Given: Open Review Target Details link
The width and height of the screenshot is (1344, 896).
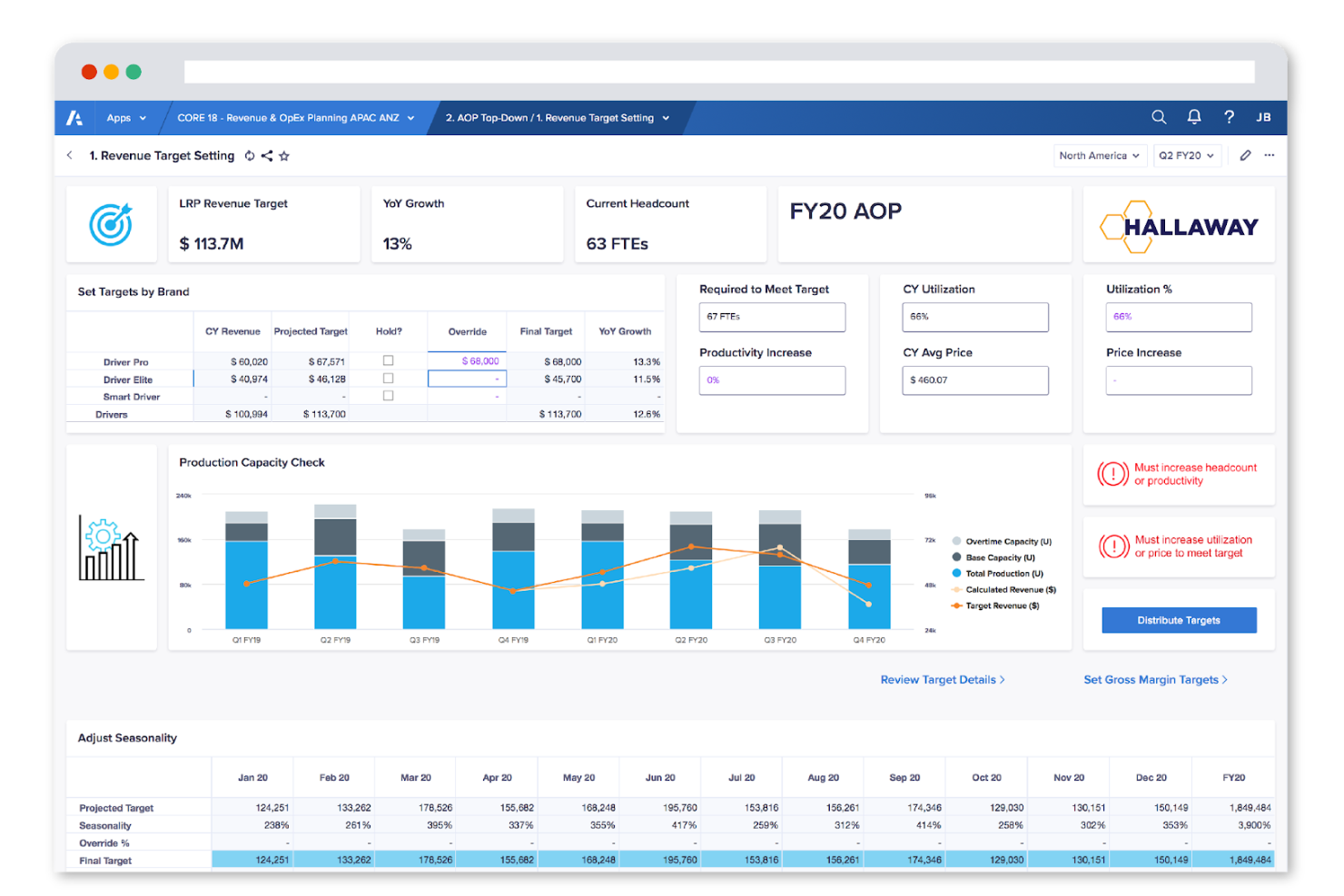Looking at the screenshot, I should pyautogui.click(x=943, y=679).
